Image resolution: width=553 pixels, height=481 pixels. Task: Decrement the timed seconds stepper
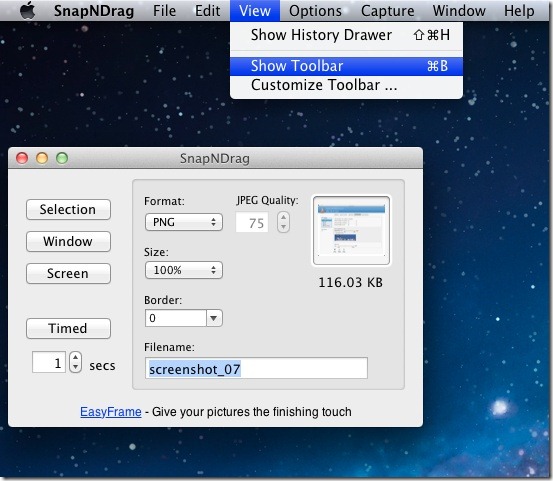tap(75, 367)
